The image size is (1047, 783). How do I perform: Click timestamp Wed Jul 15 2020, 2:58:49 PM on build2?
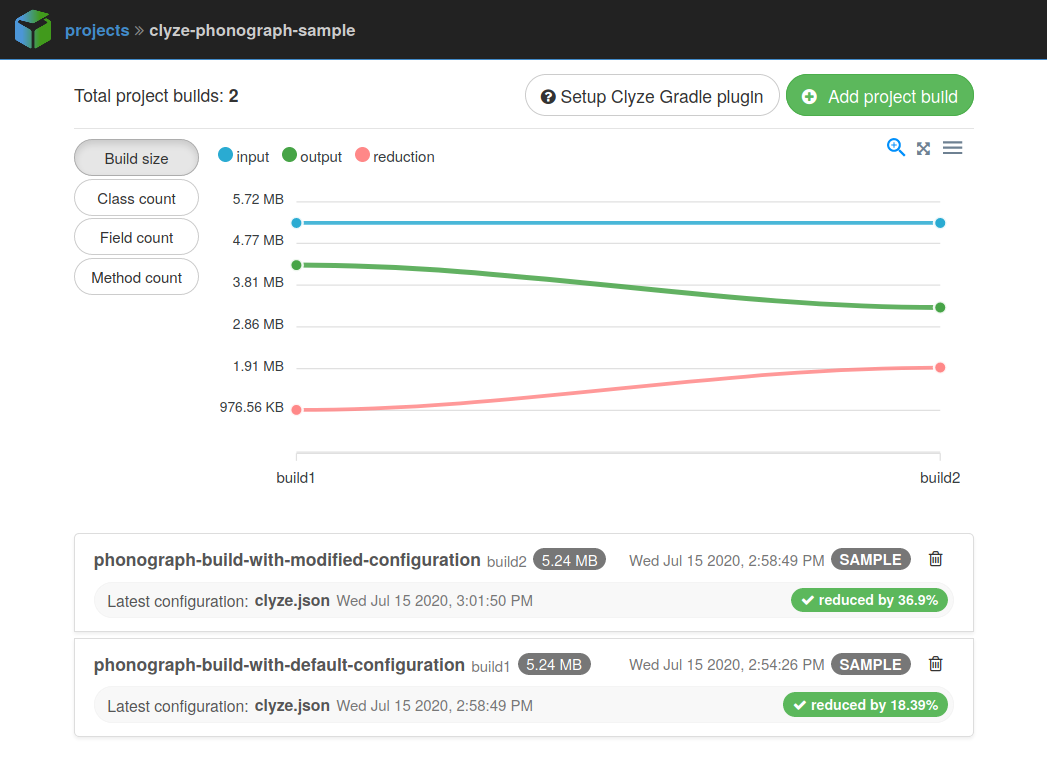[x=726, y=561]
